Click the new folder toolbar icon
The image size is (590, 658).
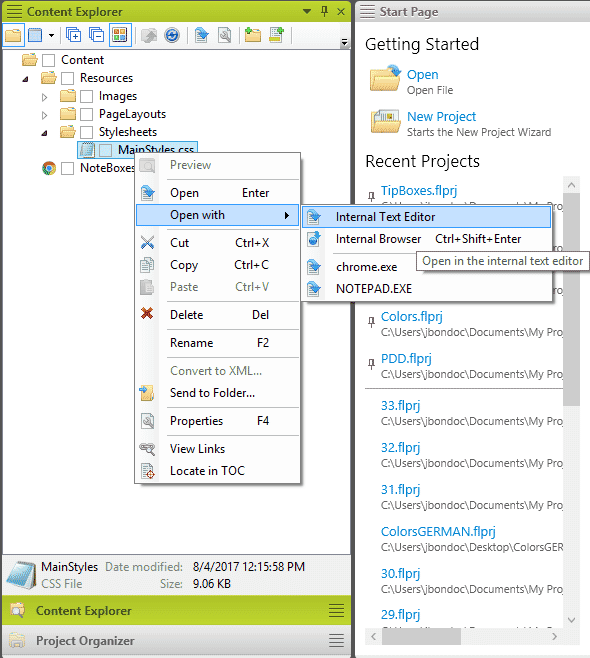pyautogui.click(x=253, y=35)
